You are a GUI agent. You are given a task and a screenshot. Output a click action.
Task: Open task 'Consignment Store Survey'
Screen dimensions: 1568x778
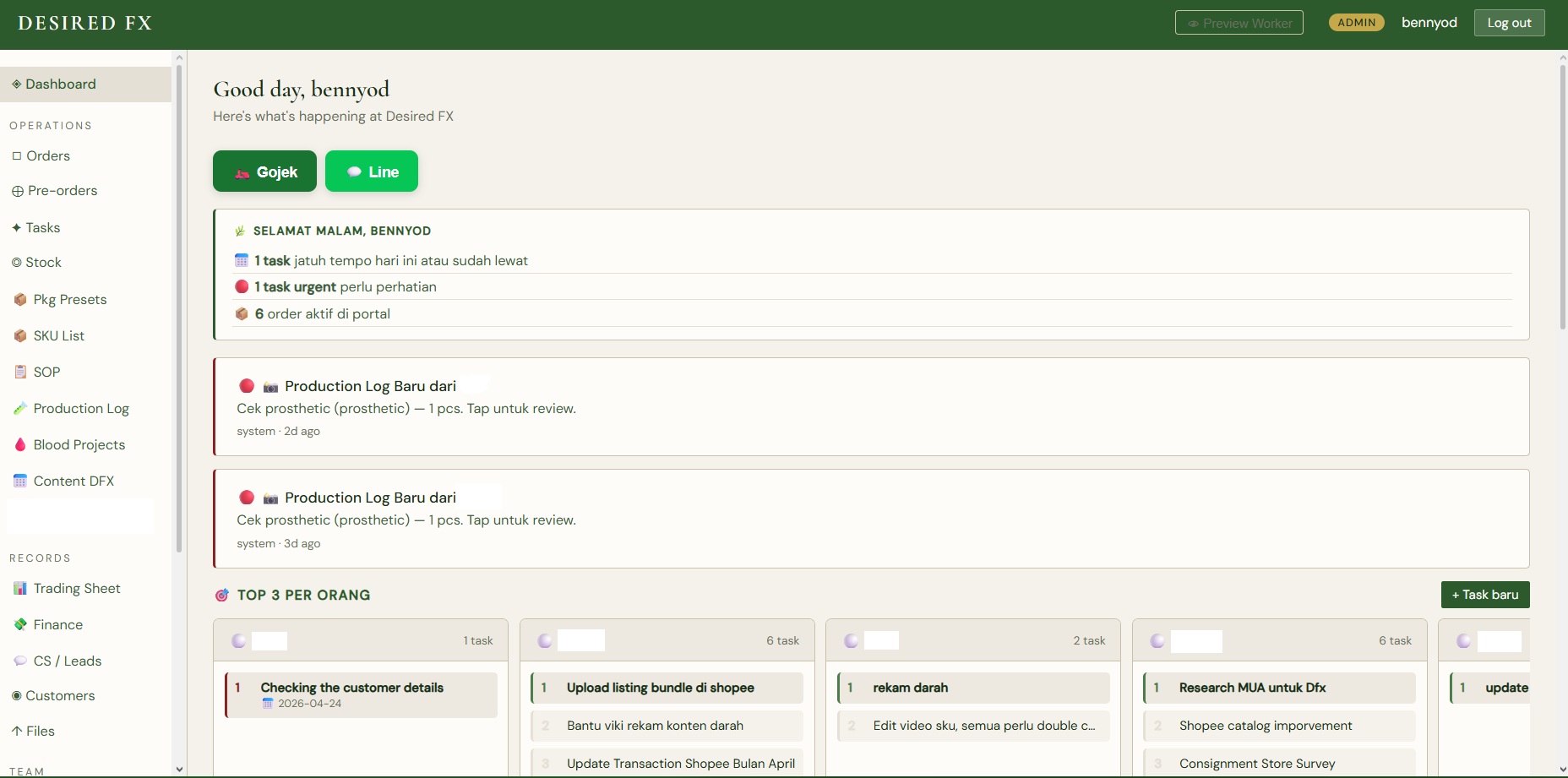point(1279,764)
